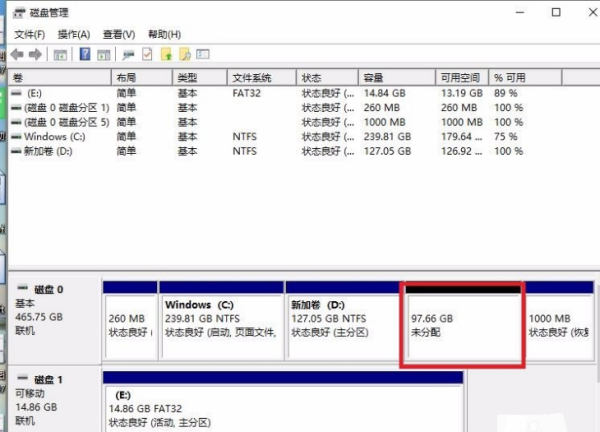Go forward with the right arrow toolbar icon
The height and width of the screenshot is (432, 600).
[36, 55]
